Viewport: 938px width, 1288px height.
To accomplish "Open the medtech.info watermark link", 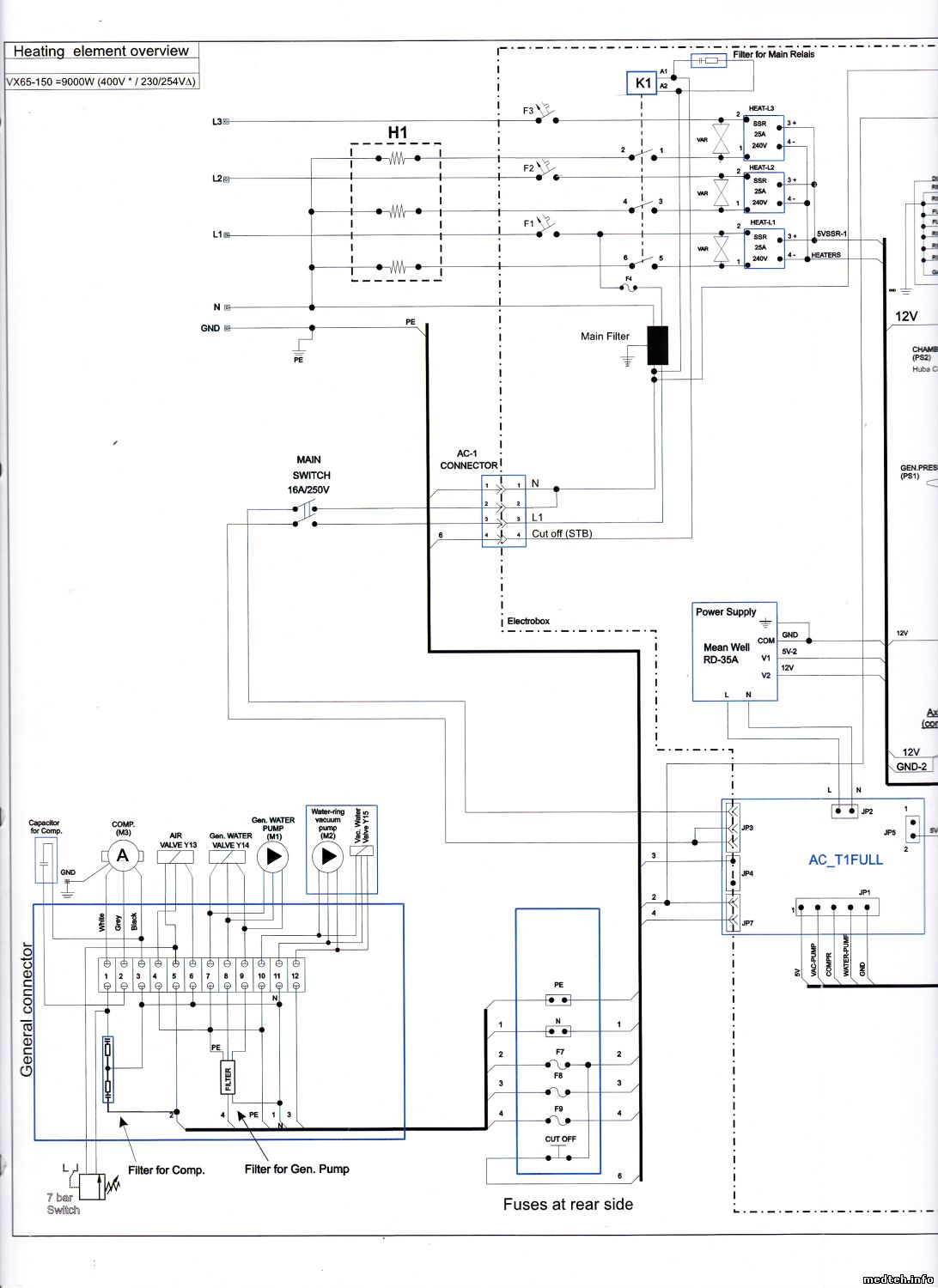I will point(897,1279).
